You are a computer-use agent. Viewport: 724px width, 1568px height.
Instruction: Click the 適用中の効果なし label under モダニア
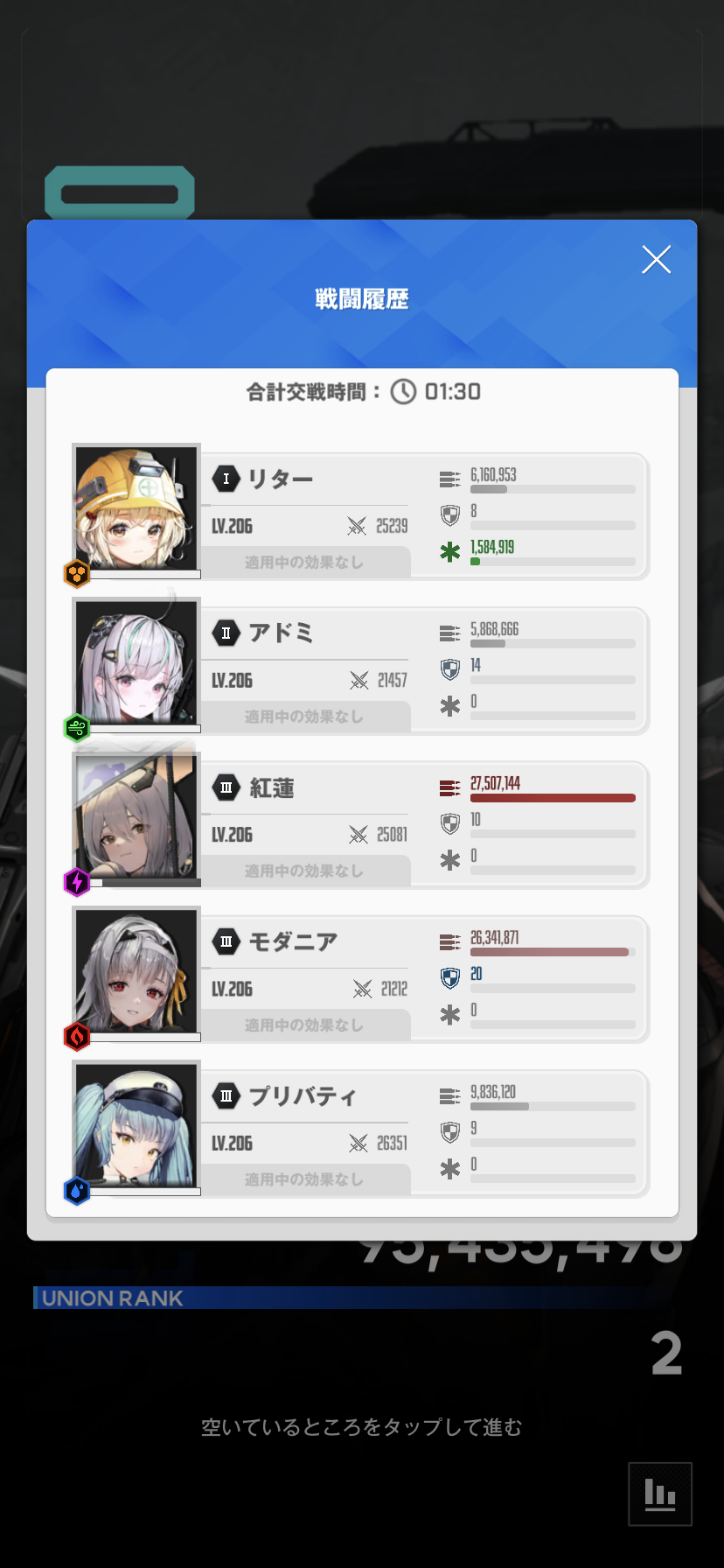tap(304, 1025)
